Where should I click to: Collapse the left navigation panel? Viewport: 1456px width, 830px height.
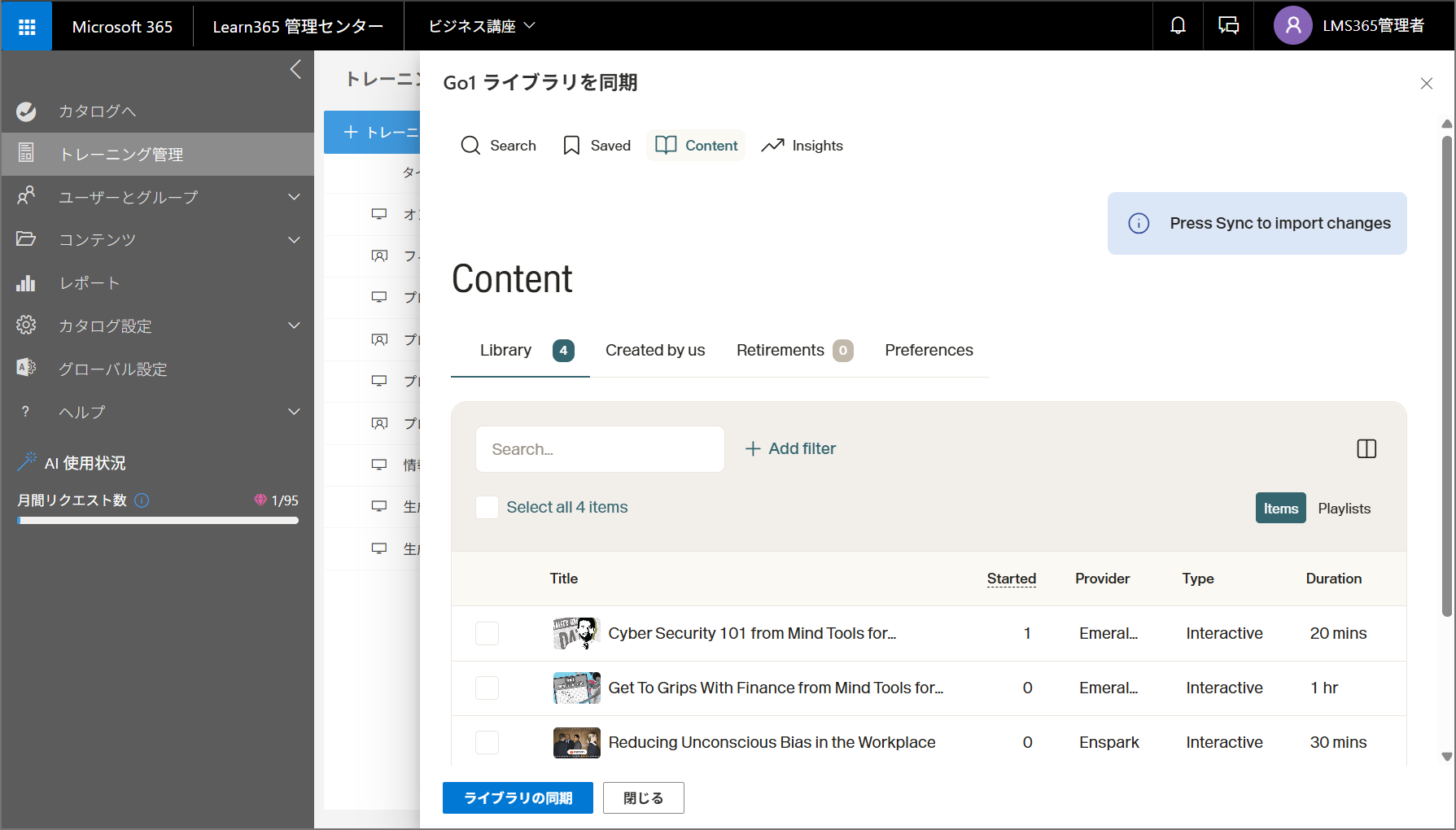coord(295,70)
